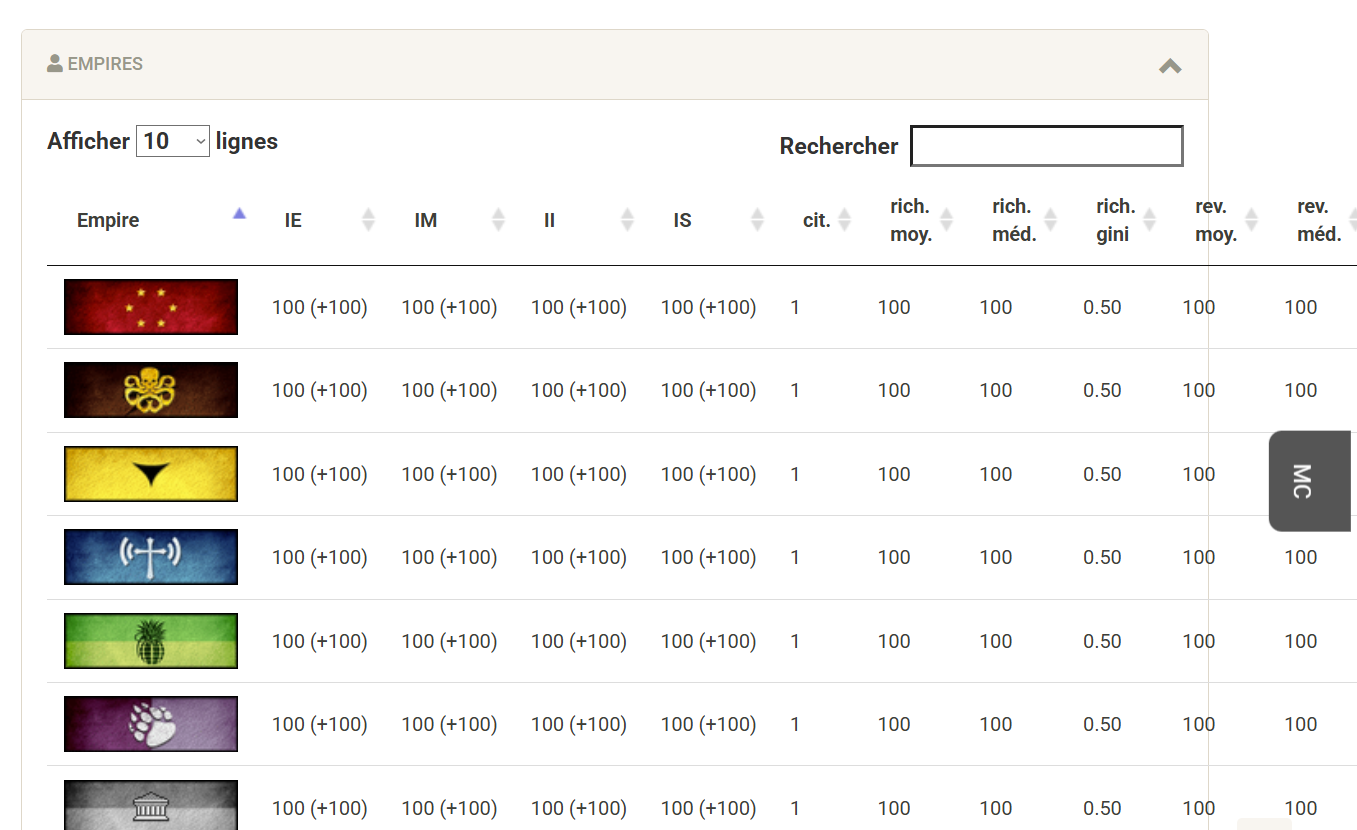1357x830 pixels.
Task: Sort table by IE column
Action: (x=293, y=220)
